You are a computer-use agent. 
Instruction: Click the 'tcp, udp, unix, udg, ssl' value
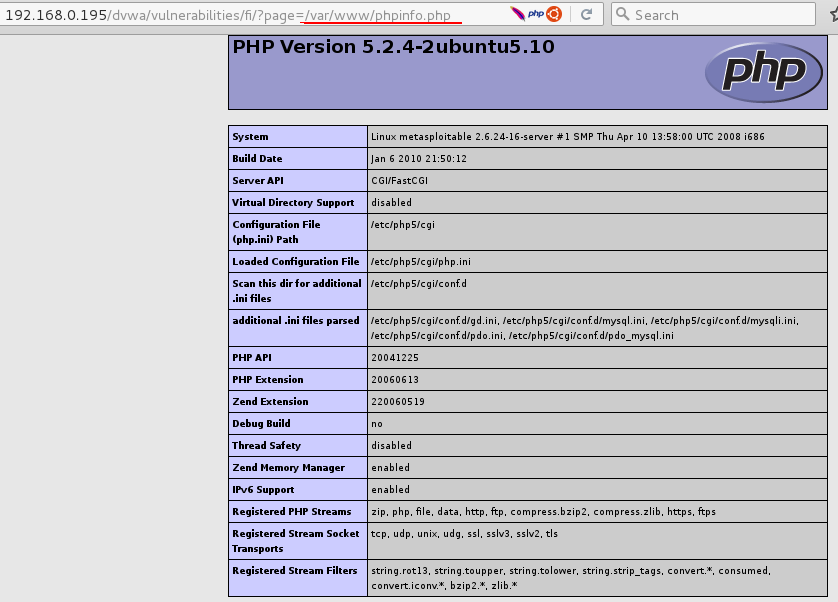tap(464, 534)
